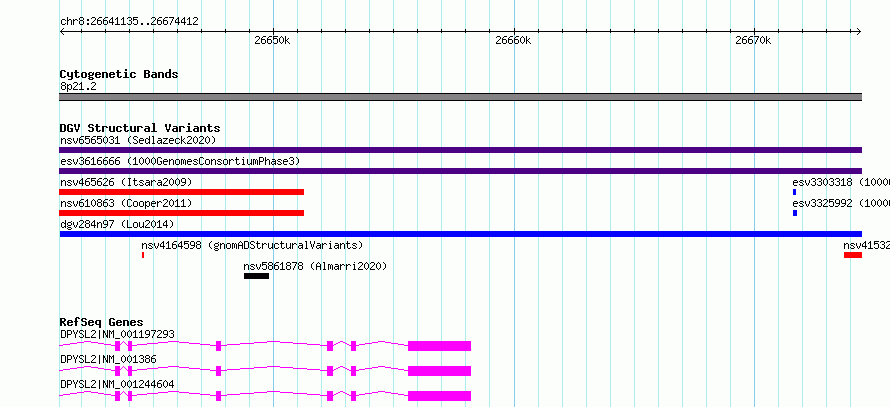The image size is (890, 407).
Task: Select the tiny red mark under nsv4164598
Action: coord(143,255)
